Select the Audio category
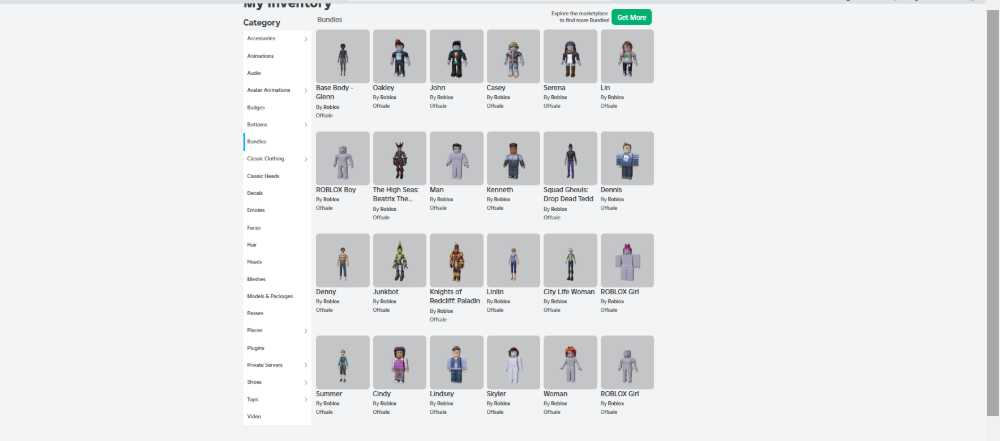Screen dimensions: 1000x441 tap(254, 73)
